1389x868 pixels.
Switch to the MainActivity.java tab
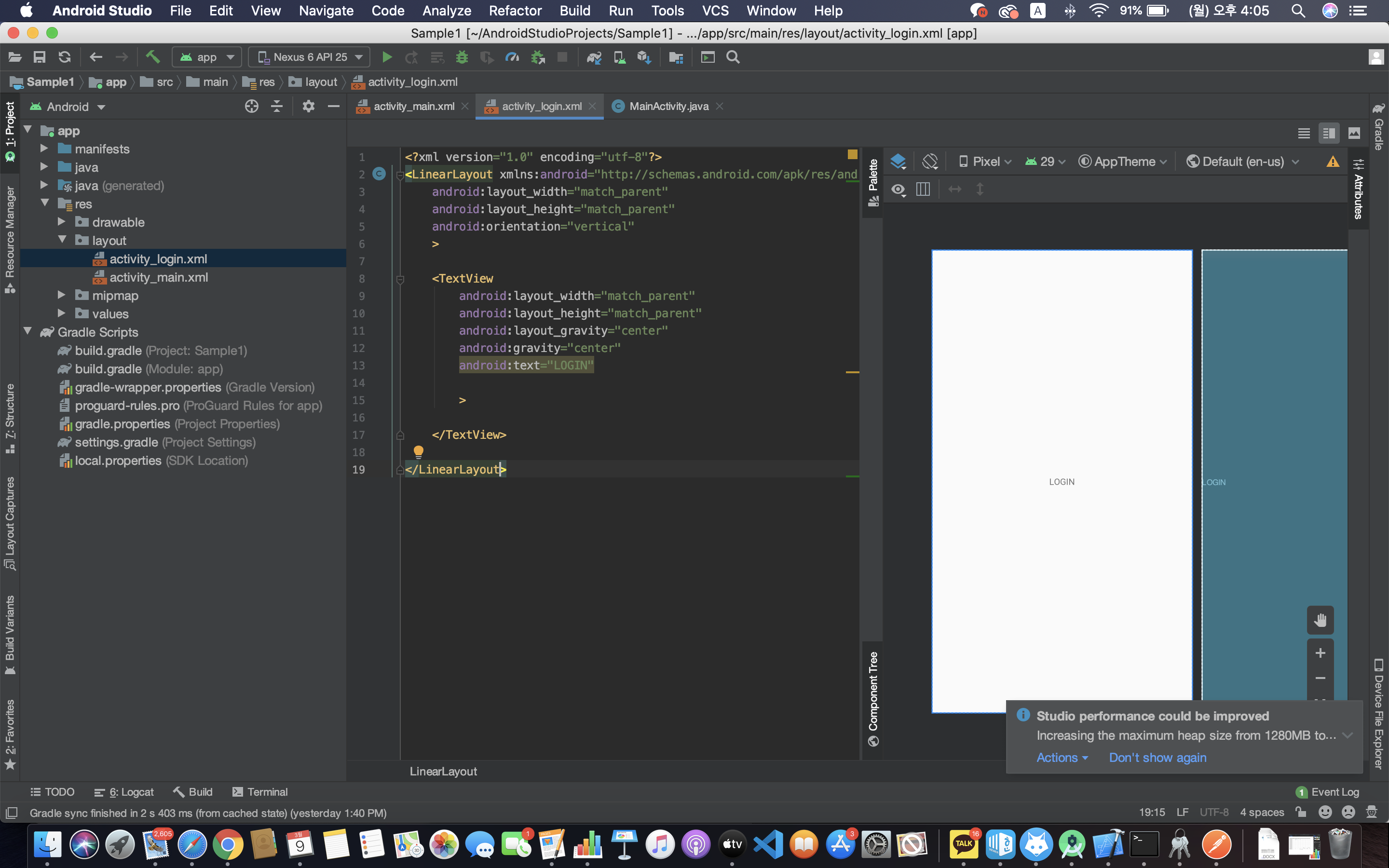pos(668,106)
